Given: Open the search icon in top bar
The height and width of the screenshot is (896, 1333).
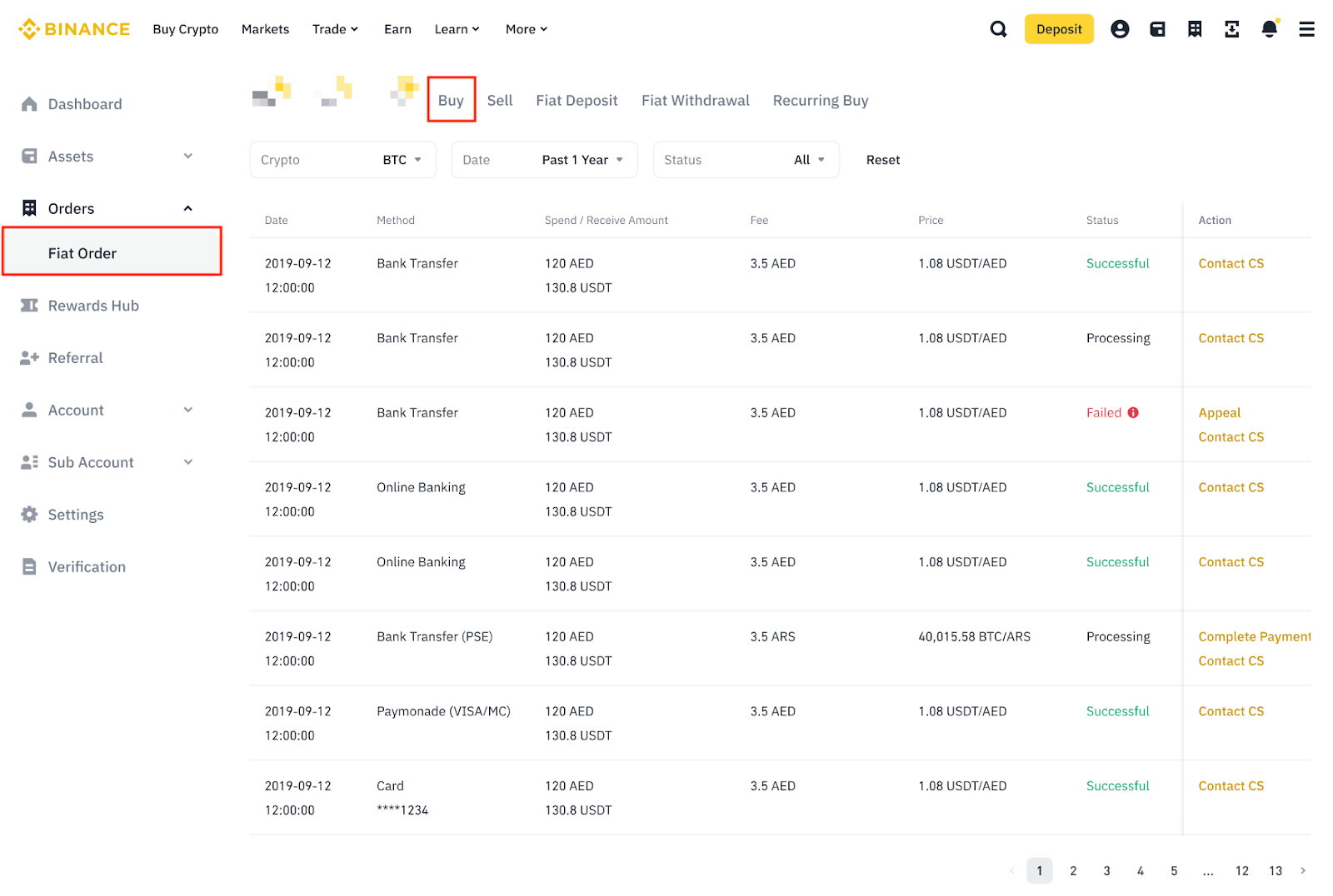Looking at the screenshot, I should click(x=997, y=28).
